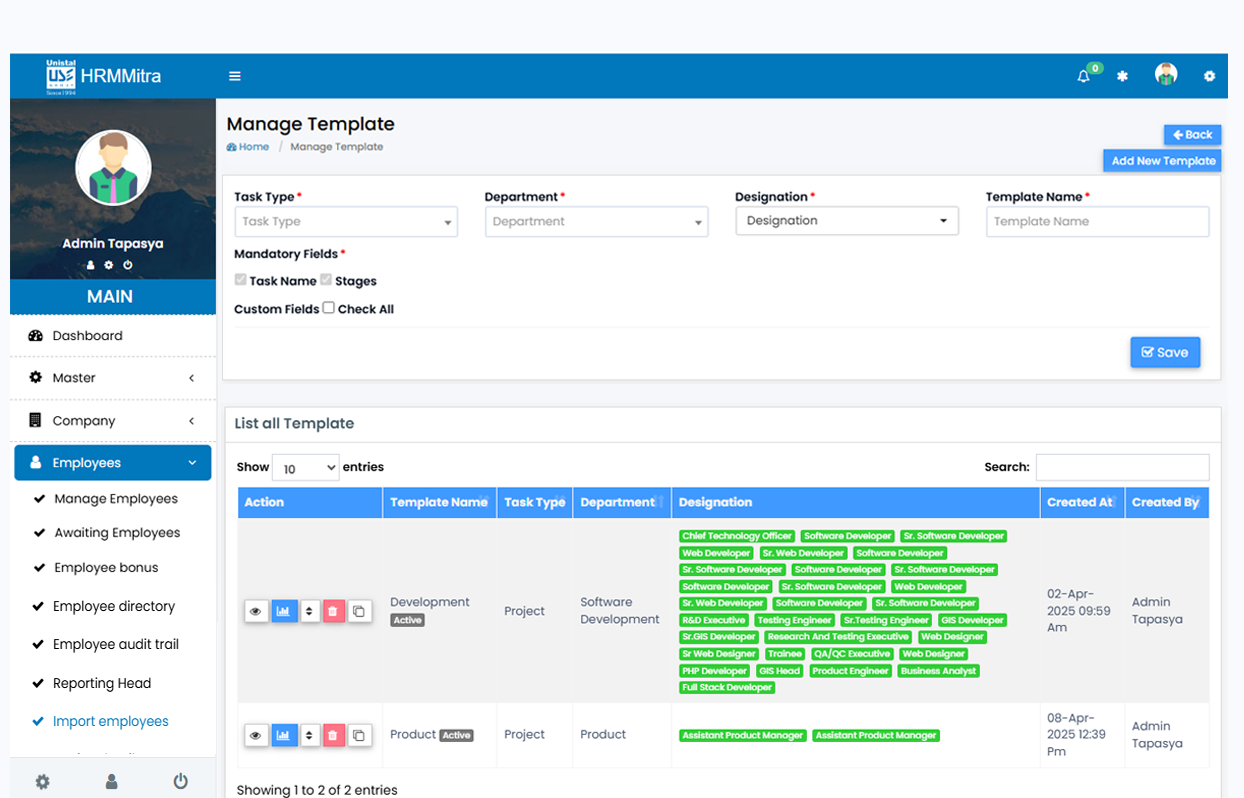Open the notifications bell icon
Image resolution: width=1244 pixels, height=798 pixels.
pyautogui.click(x=1083, y=76)
